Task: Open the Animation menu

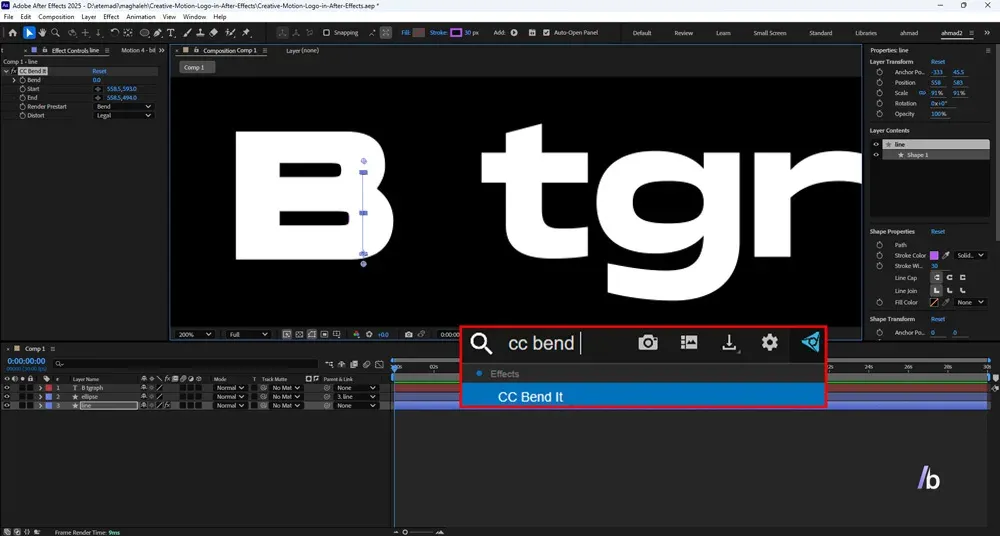Action: pyautogui.click(x=140, y=17)
